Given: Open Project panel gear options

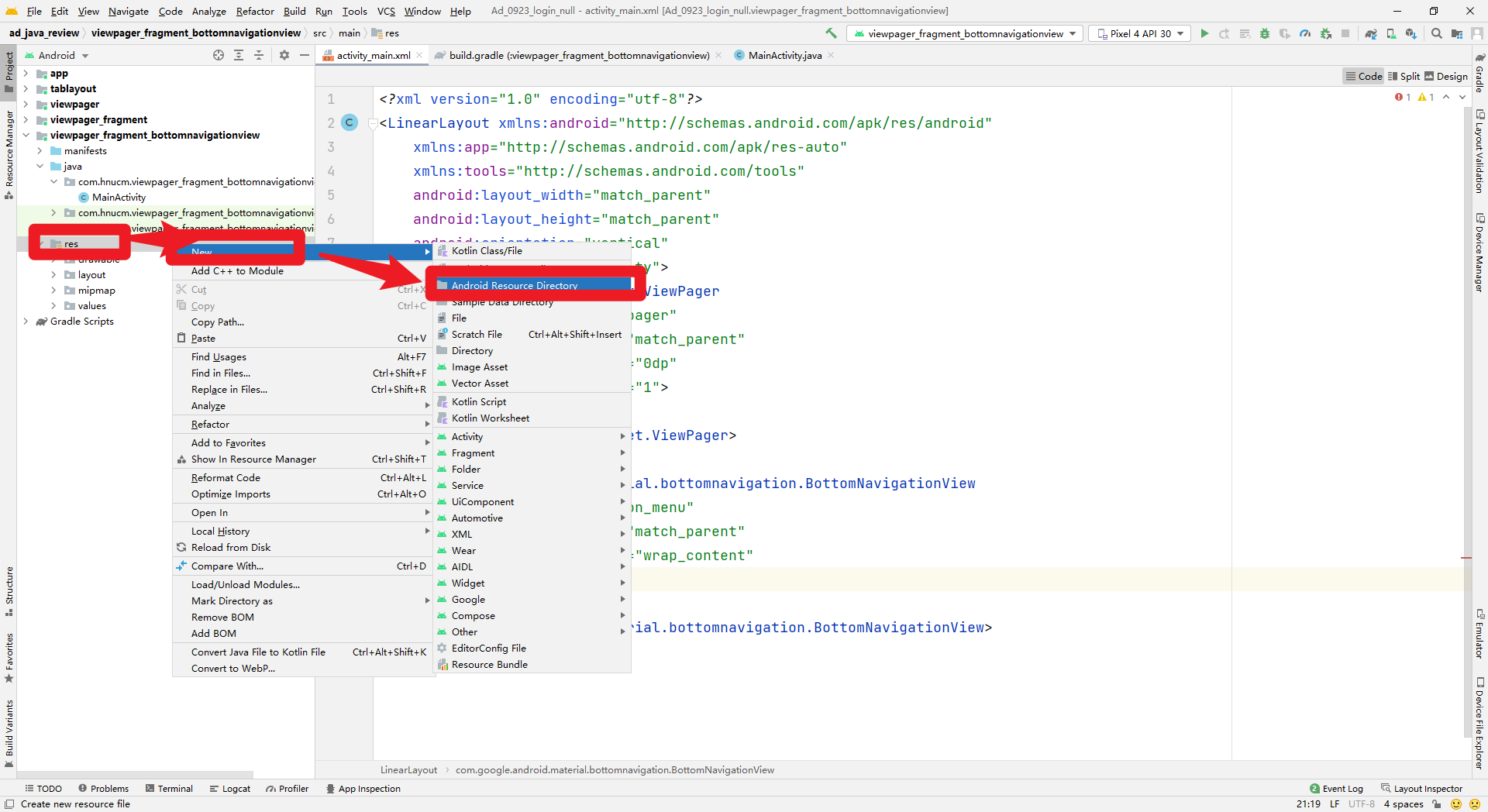Looking at the screenshot, I should pyautogui.click(x=284, y=55).
